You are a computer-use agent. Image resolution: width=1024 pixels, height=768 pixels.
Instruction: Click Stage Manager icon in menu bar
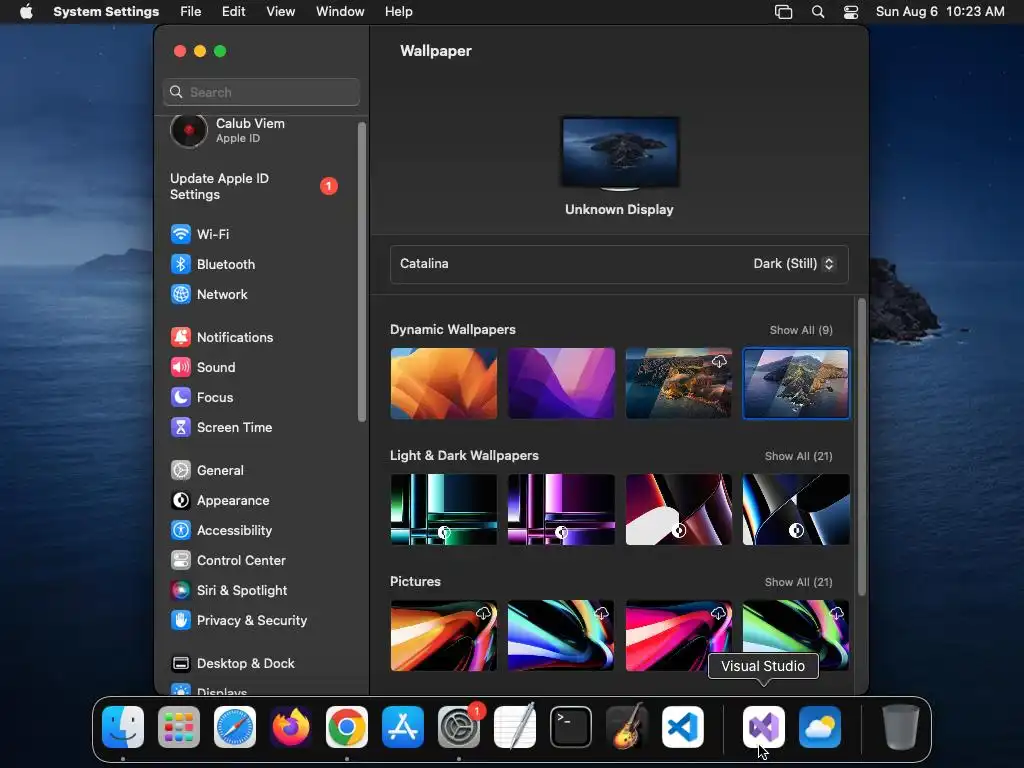(x=783, y=12)
